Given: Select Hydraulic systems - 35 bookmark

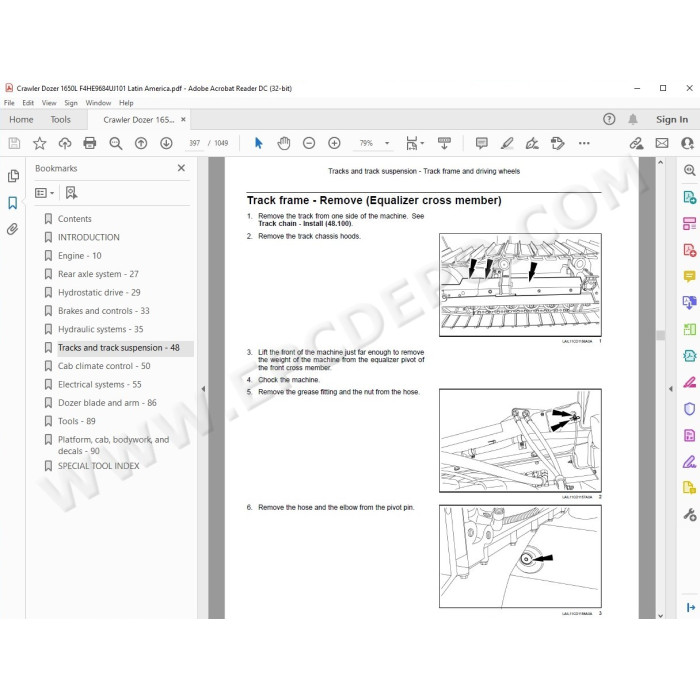Looking at the screenshot, I should click(x=100, y=329).
